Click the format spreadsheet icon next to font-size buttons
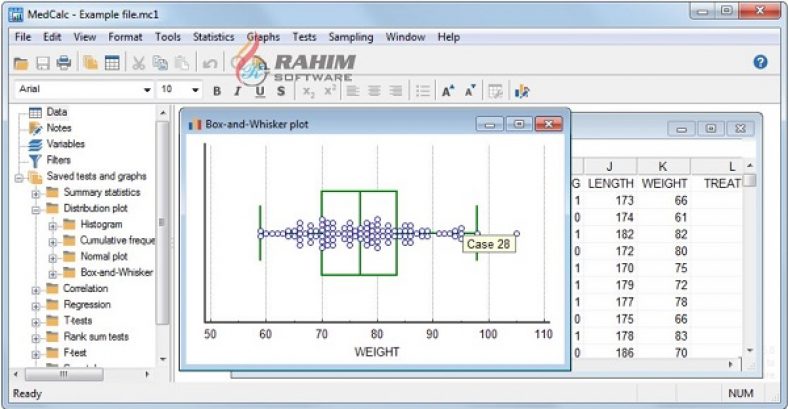Screen dimensions: 788x409 [496, 91]
